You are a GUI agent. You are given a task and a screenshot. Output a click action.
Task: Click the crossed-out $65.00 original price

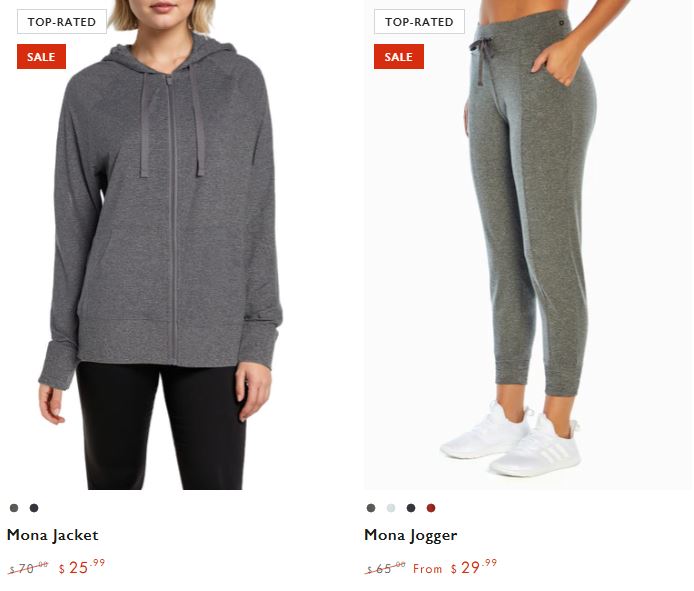(x=386, y=568)
